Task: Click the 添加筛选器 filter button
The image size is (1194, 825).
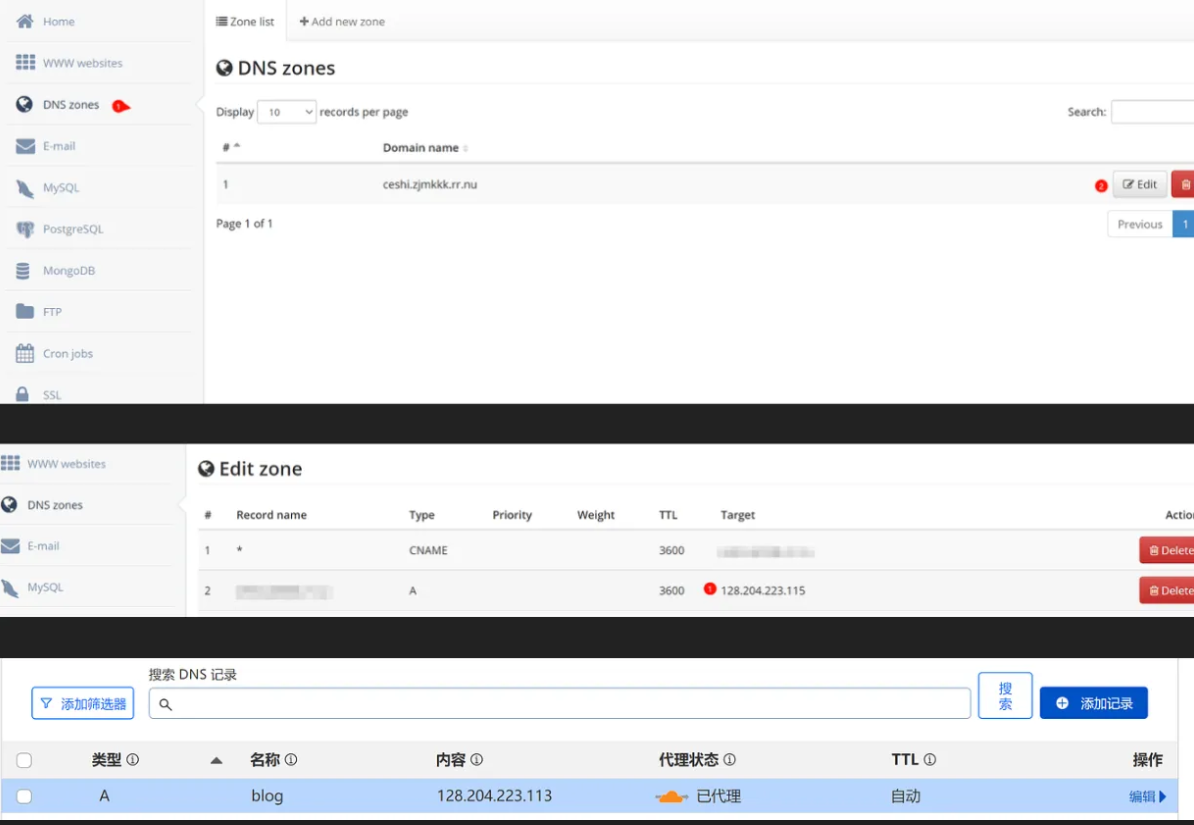Action: coord(83,704)
